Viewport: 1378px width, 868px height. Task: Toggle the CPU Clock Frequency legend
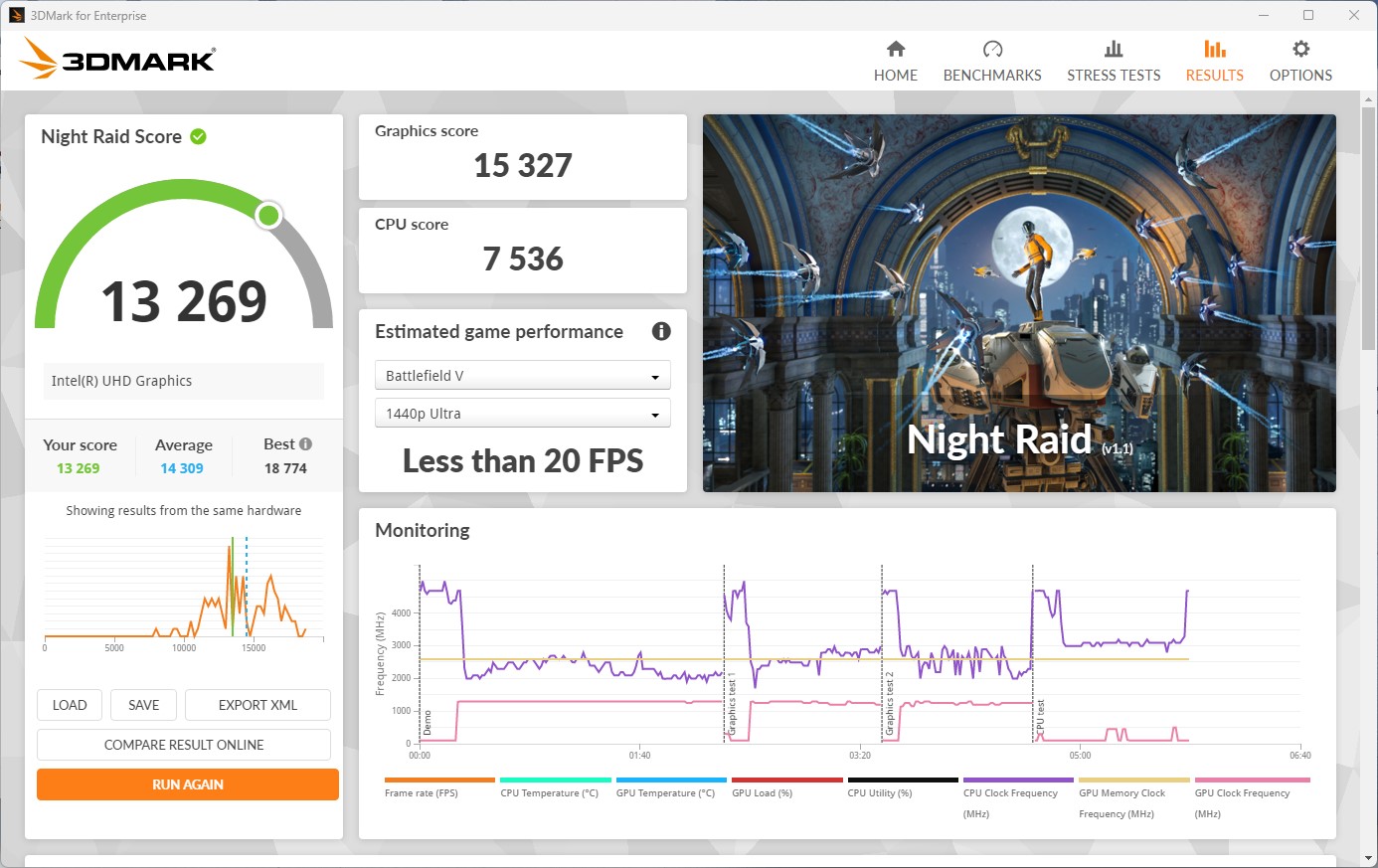coord(1018,798)
